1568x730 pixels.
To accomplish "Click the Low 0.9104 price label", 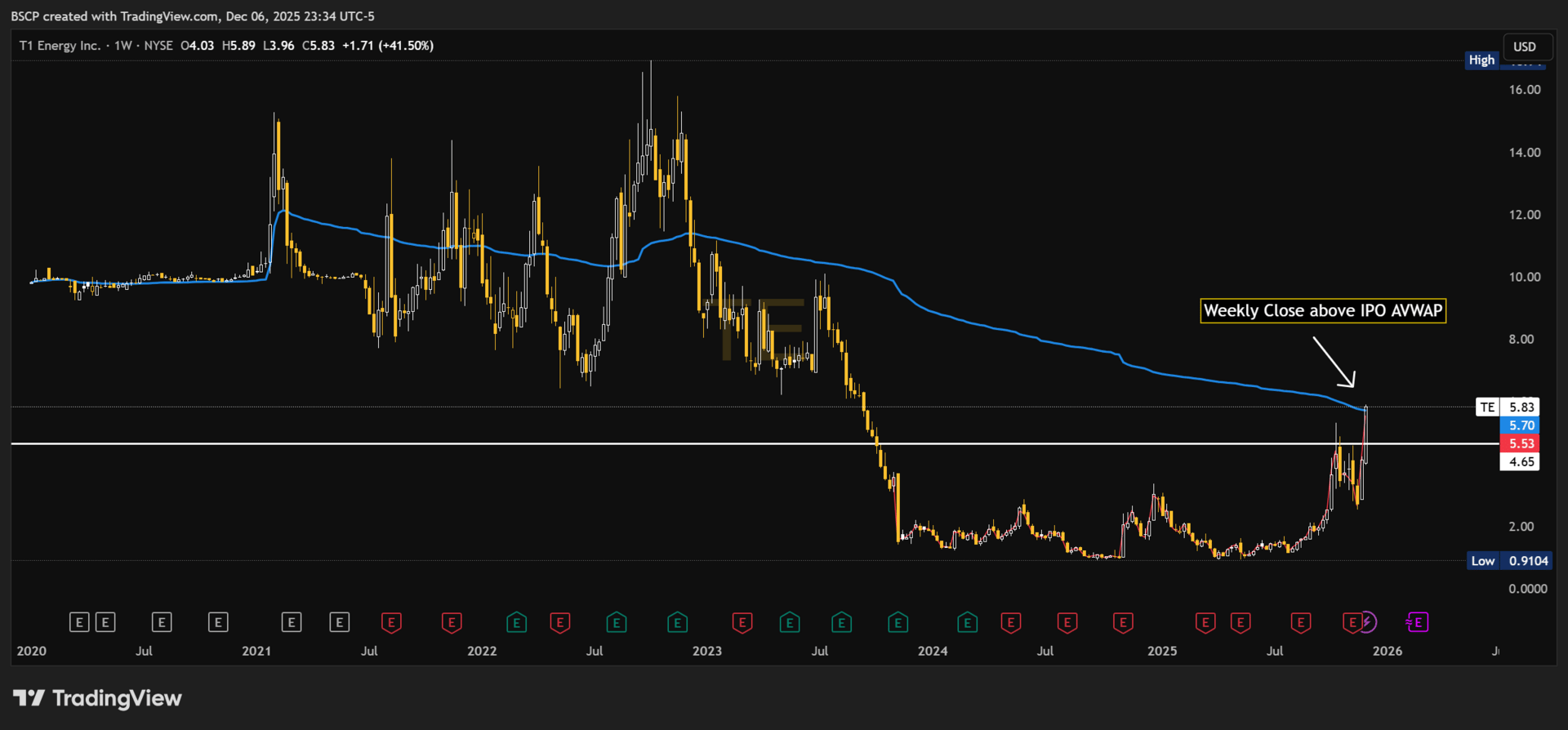I will tap(1508, 561).
